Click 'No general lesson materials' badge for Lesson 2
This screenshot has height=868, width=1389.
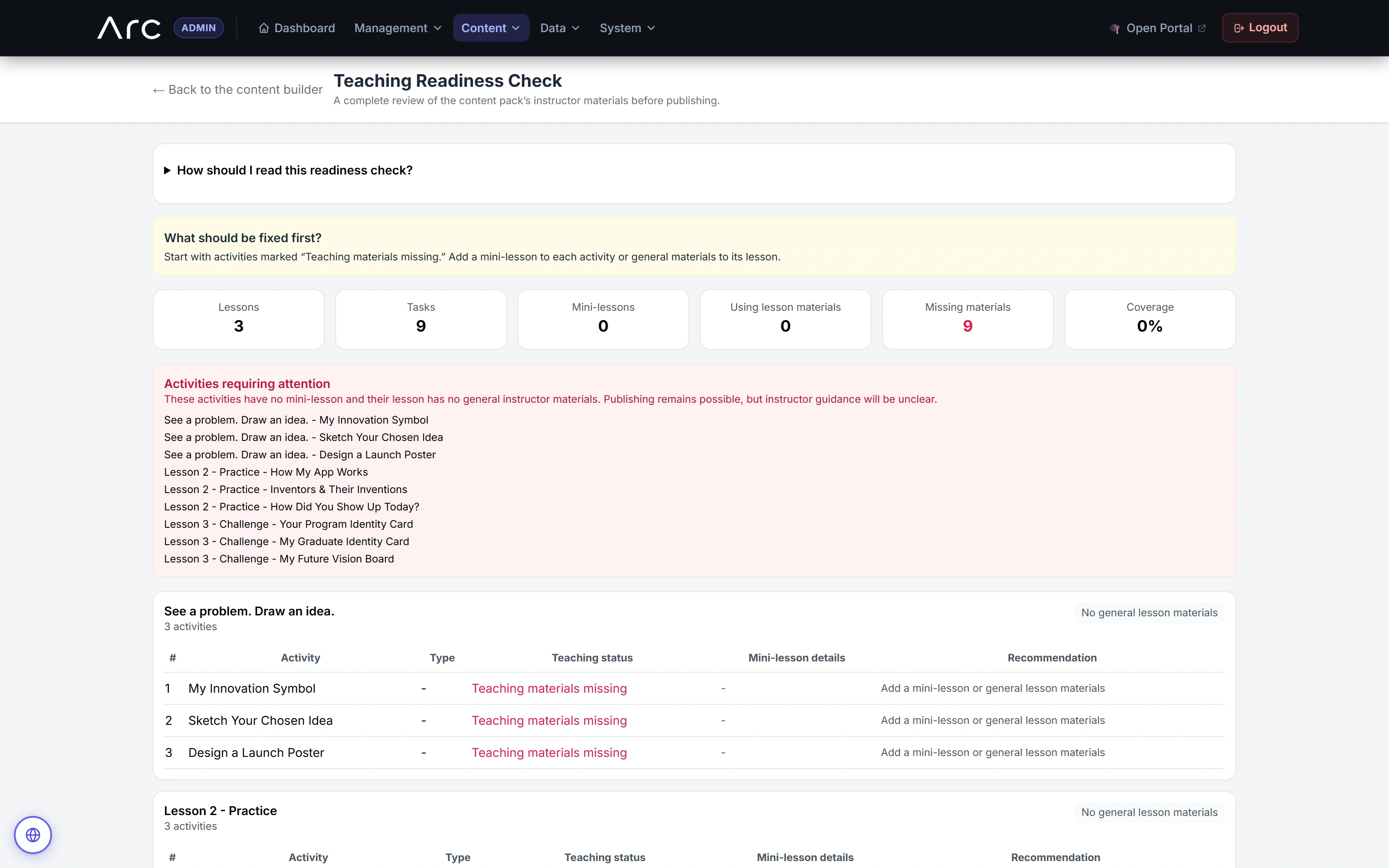click(1149, 812)
